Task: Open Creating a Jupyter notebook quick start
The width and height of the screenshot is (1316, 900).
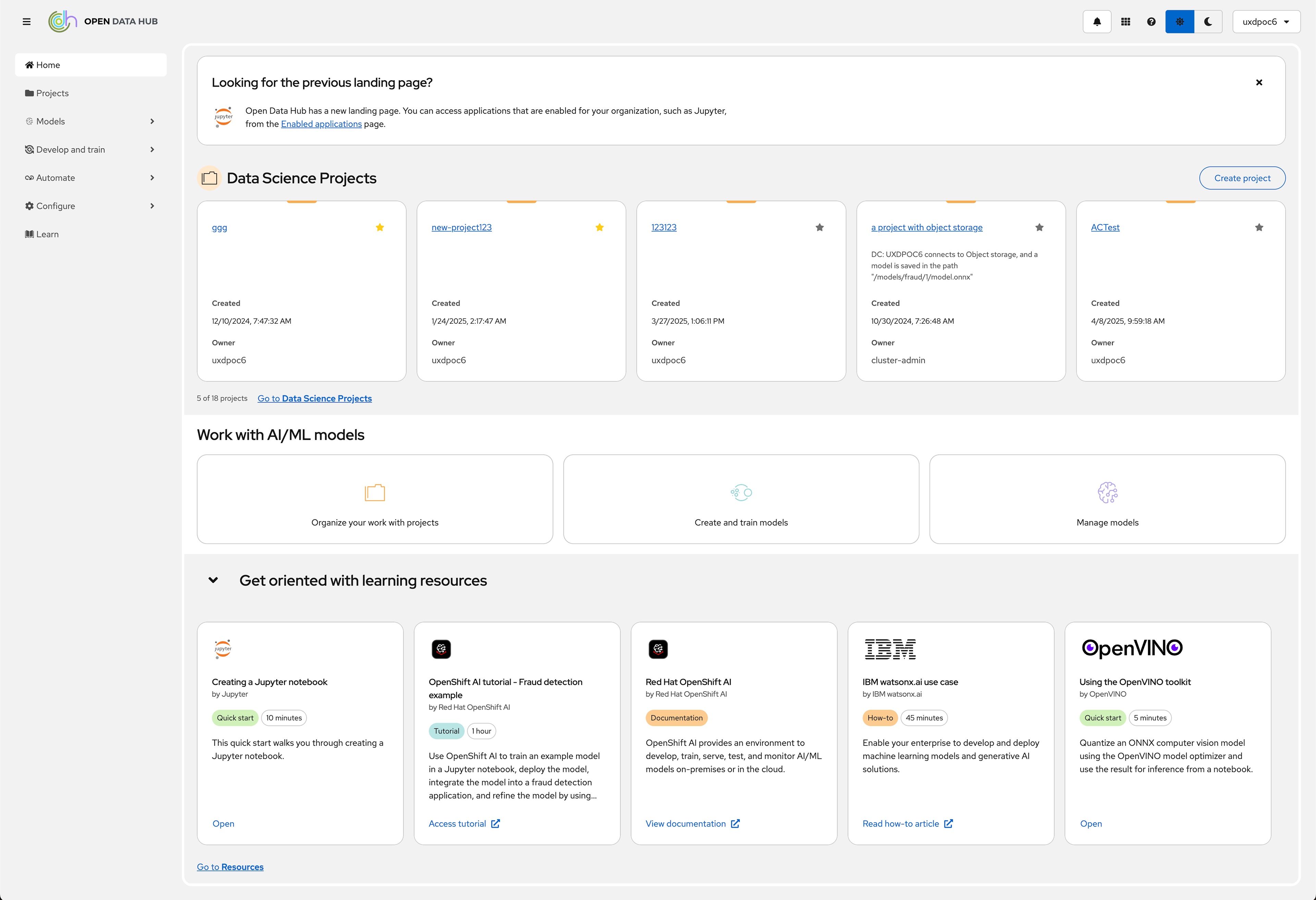Action: [223, 824]
